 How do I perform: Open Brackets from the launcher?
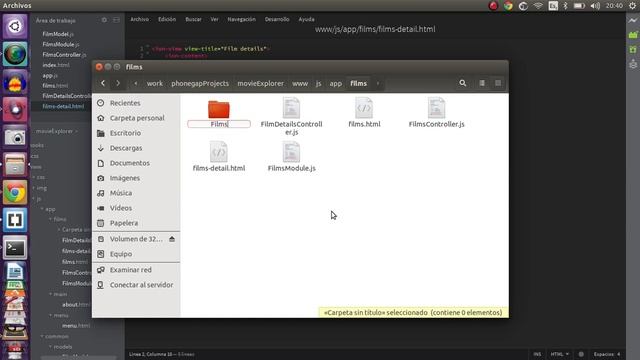click(x=15, y=220)
